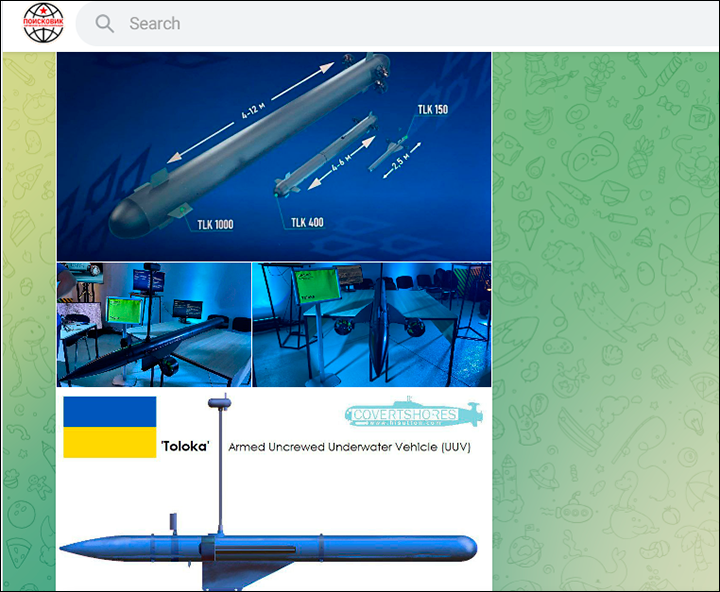Click the Covert Shores submarine logo

pyautogui.click(x=411, y=414)
